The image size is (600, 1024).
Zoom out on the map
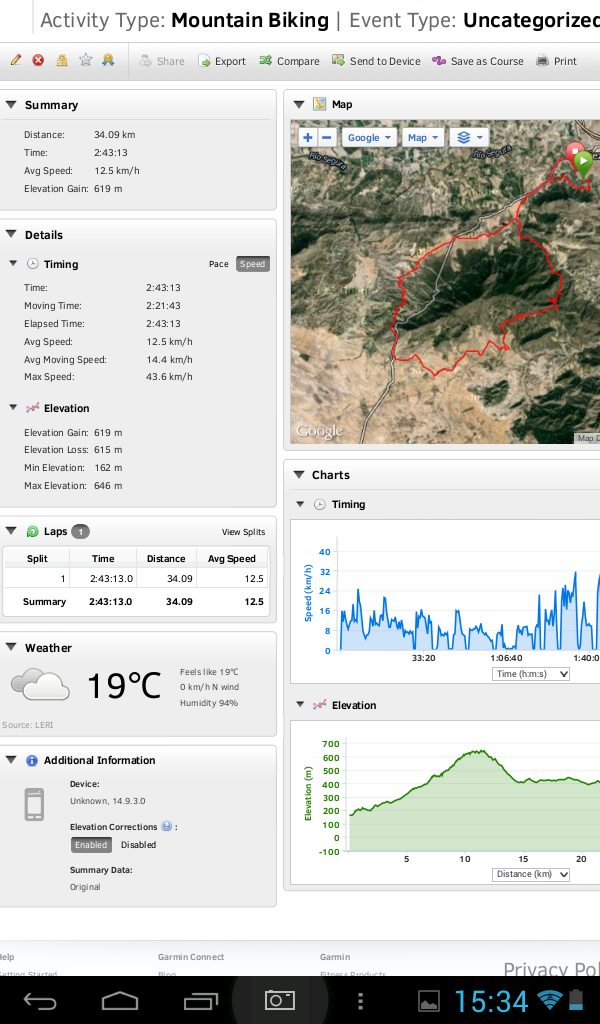tap(326, 137)
